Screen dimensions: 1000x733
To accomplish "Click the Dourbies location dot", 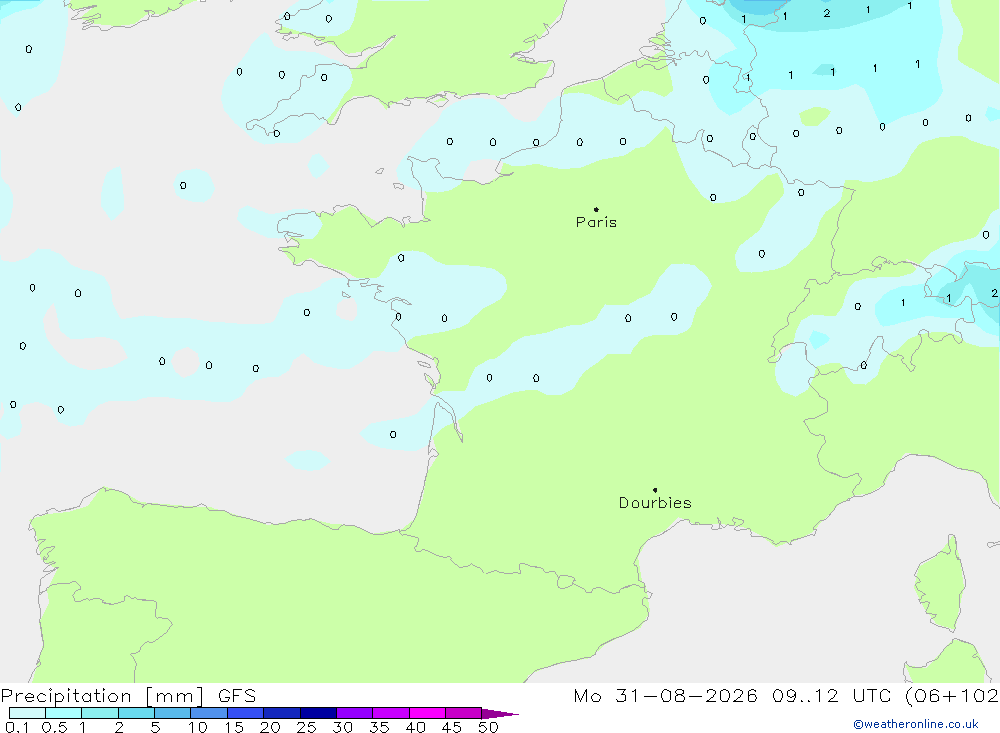I will click(x=655, y=490).
